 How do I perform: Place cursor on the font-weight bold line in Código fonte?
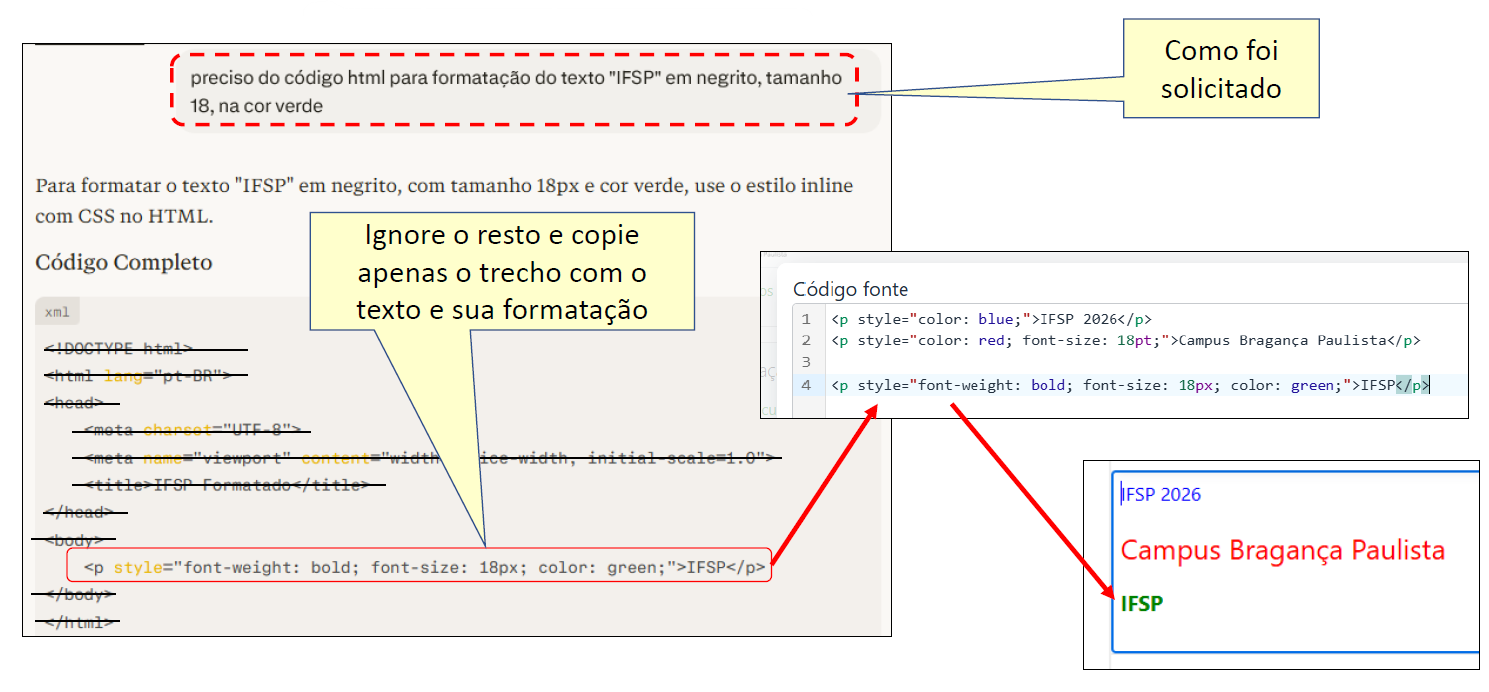1130,385
